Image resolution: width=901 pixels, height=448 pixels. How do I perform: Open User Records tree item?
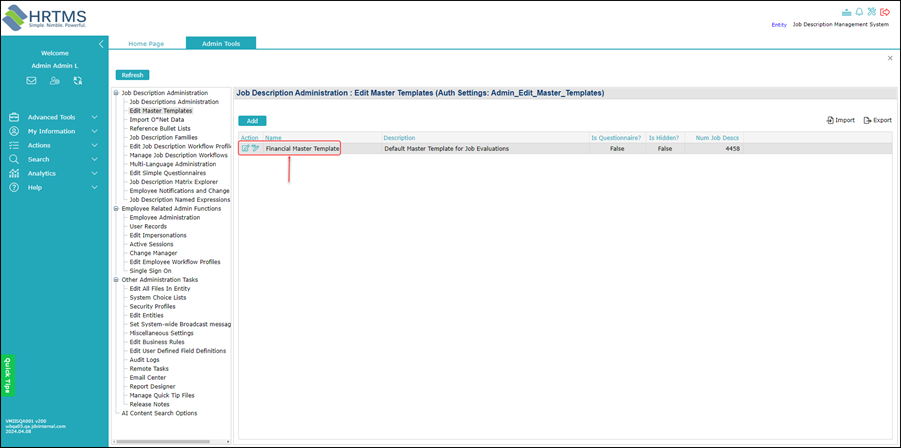coord(148,226)
